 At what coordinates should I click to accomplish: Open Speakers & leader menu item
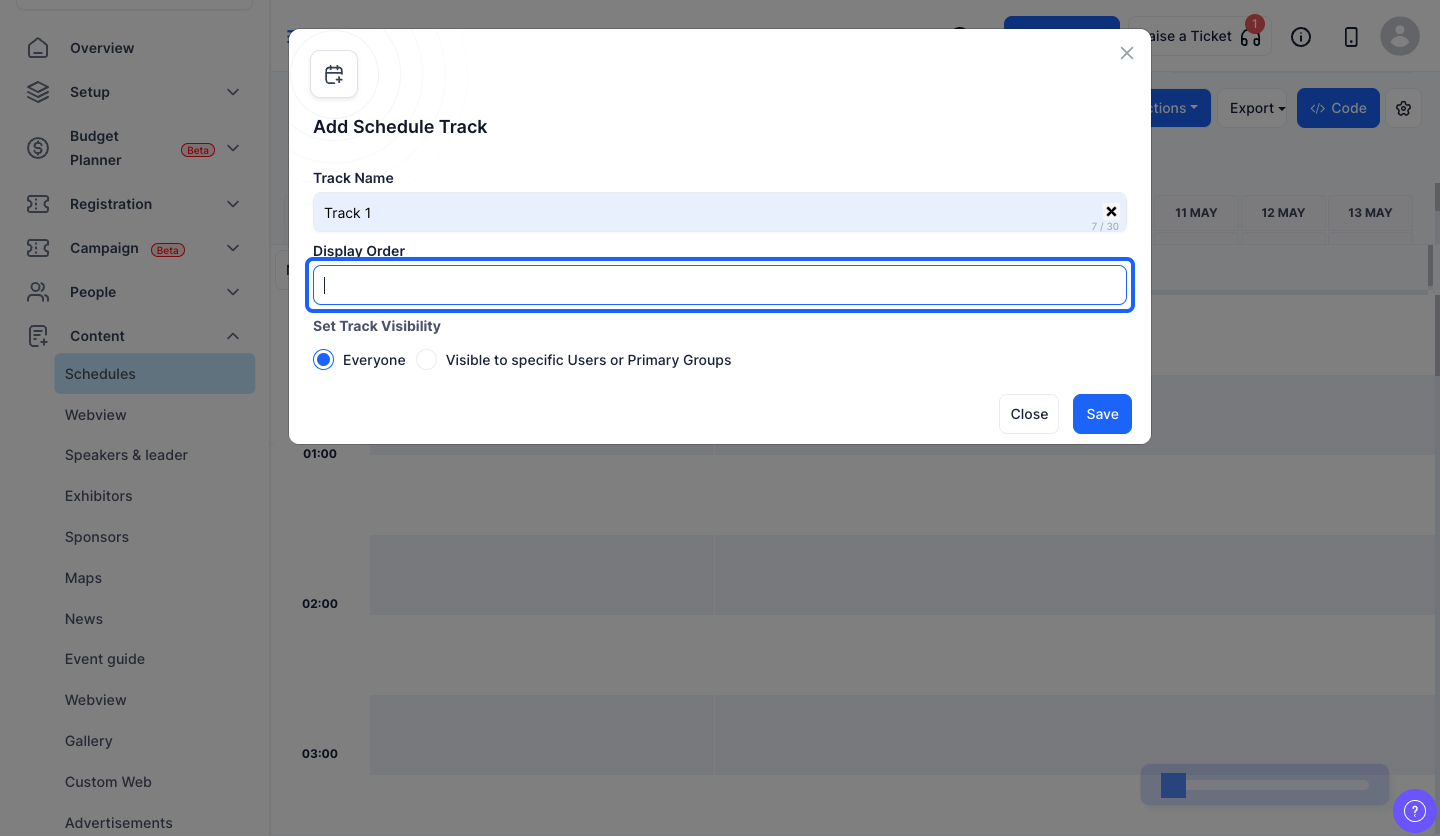coord(126,455)
